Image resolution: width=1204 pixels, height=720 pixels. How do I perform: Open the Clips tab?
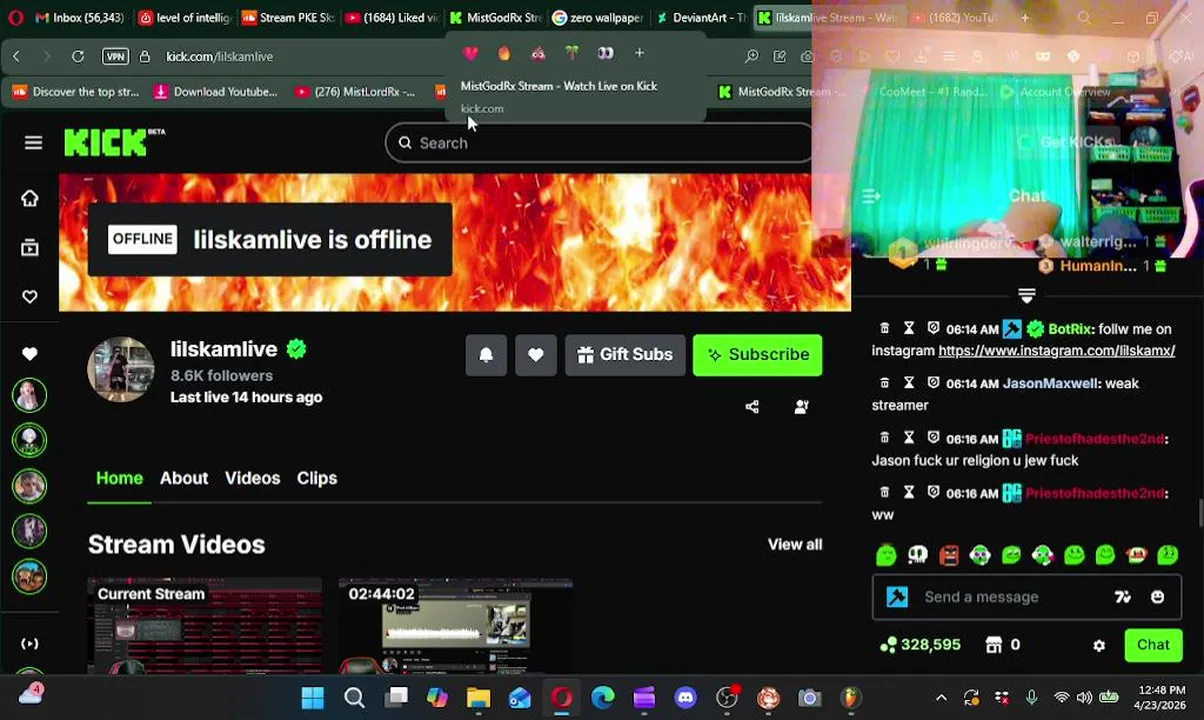pos(317,478)
